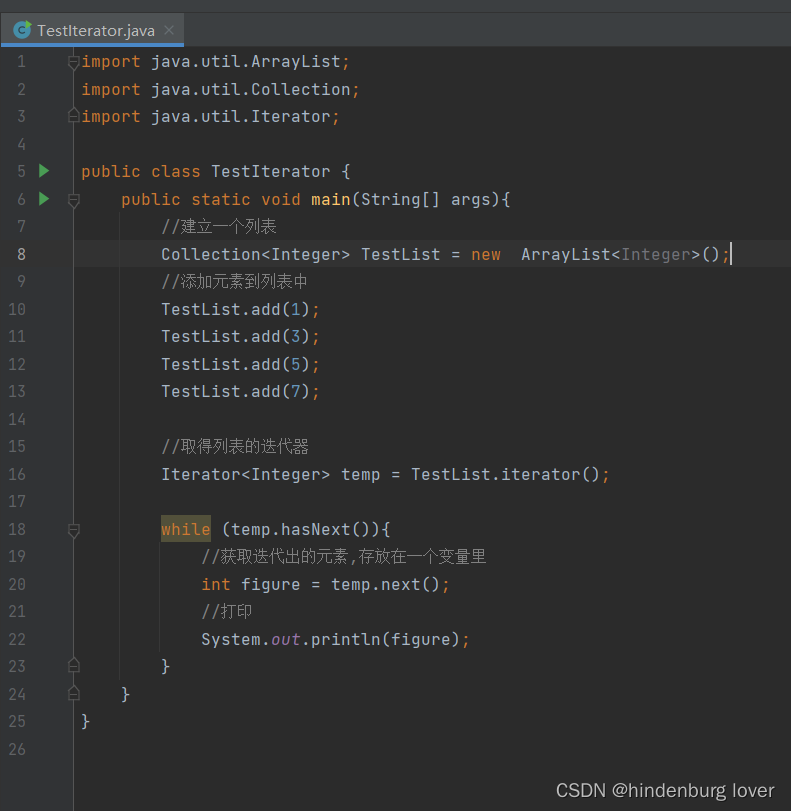
Task: Click 'ArrayList<Integer>()' on line 8
Action: pos(620,254)
